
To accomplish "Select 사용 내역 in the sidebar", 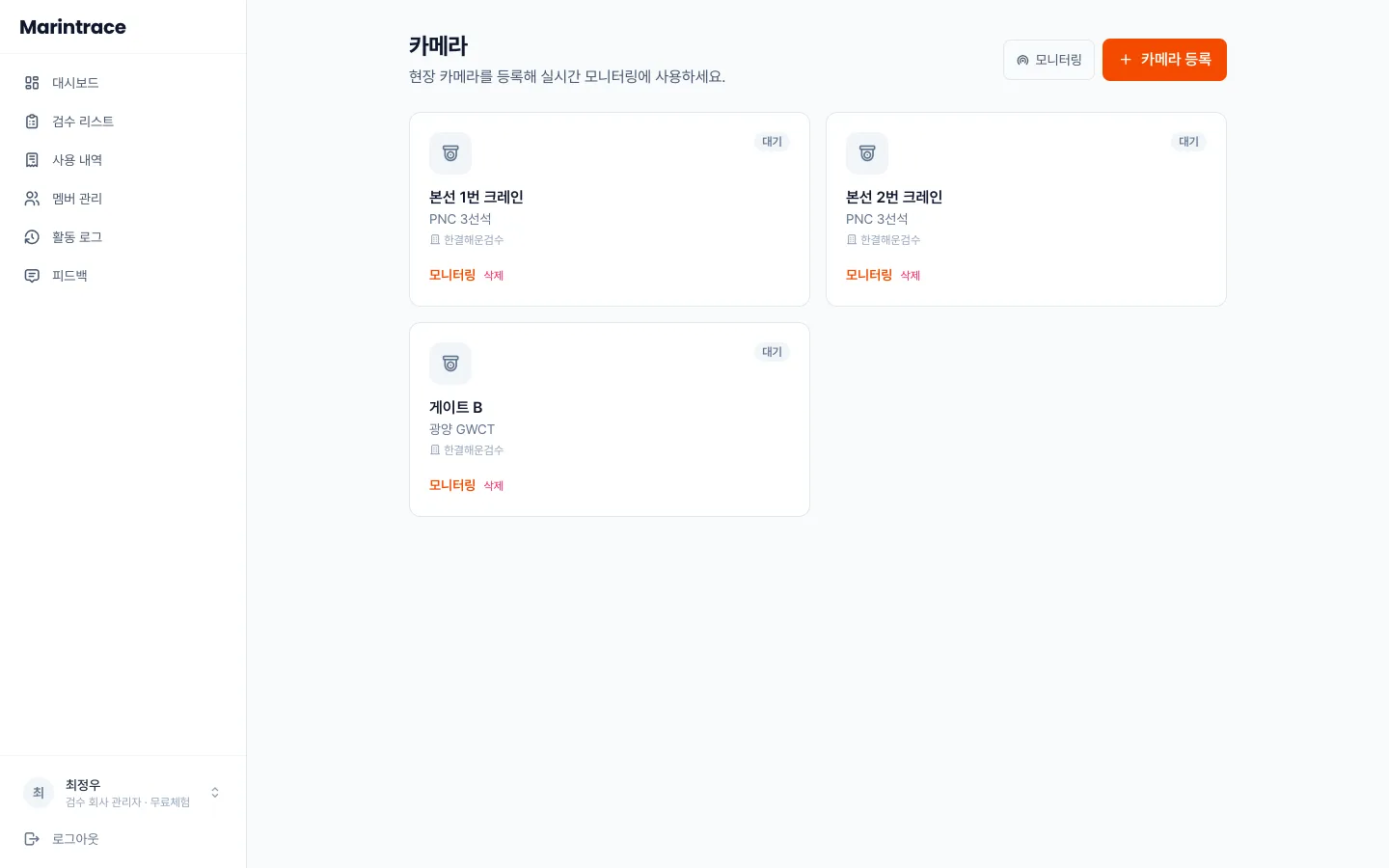I will click(x=123, y=160).
